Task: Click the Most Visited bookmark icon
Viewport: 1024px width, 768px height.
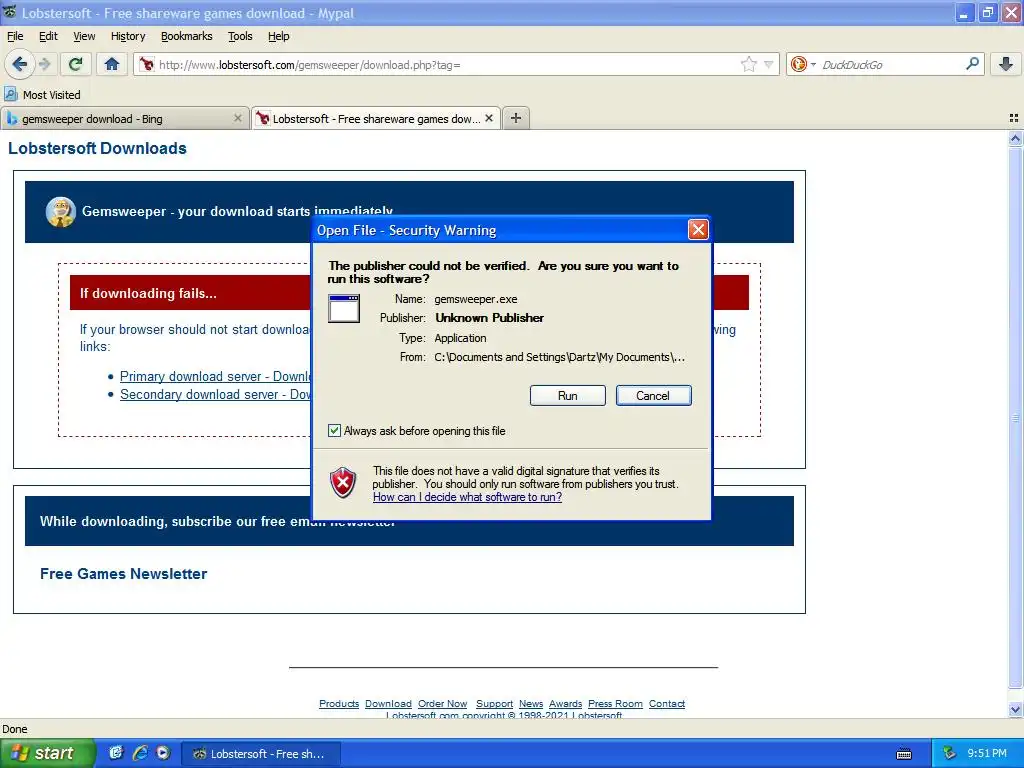Action: pyautogui.click(x=10, y=94)
